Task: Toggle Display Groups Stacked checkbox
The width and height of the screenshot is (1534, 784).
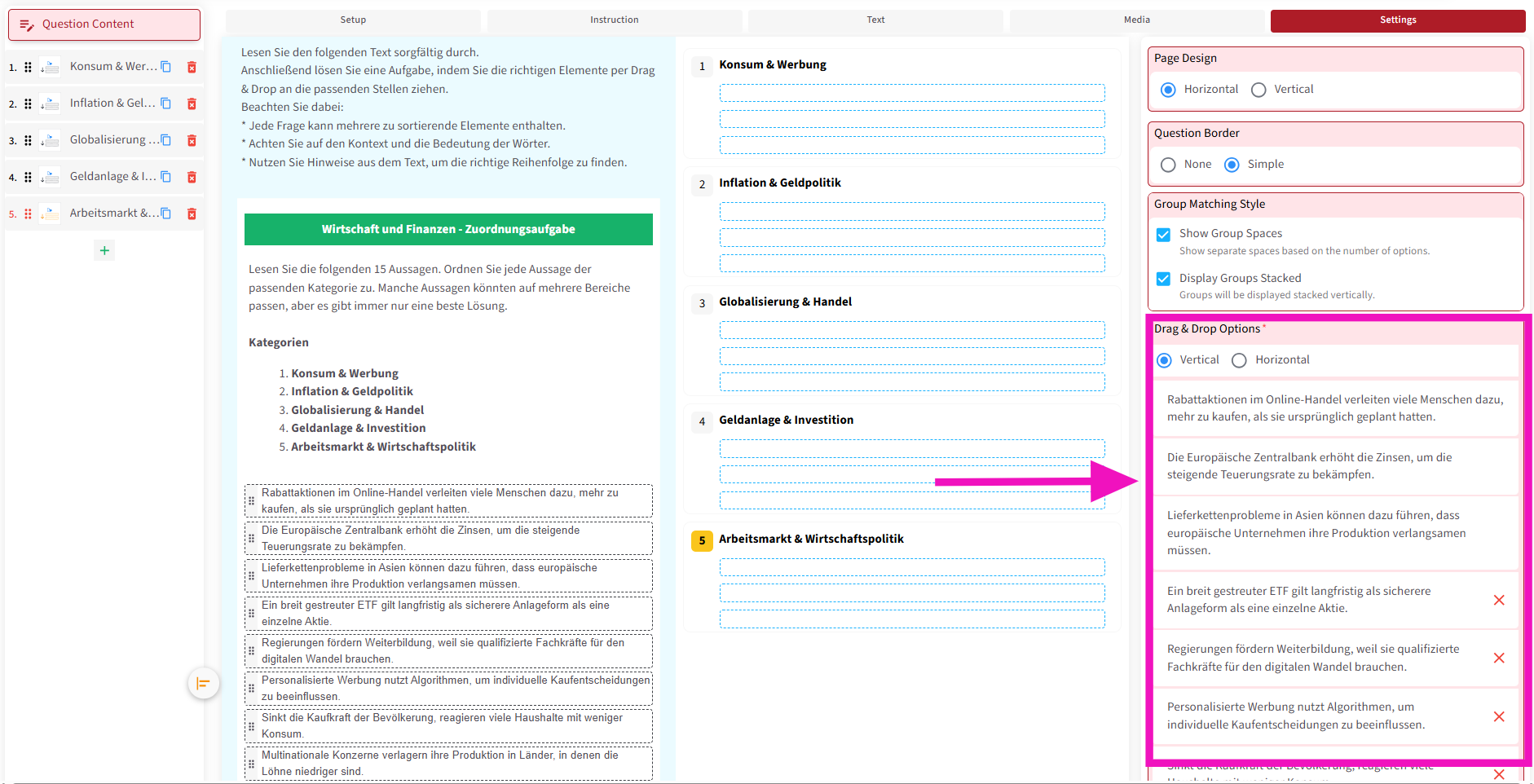Action: [x=1164, y=279]
